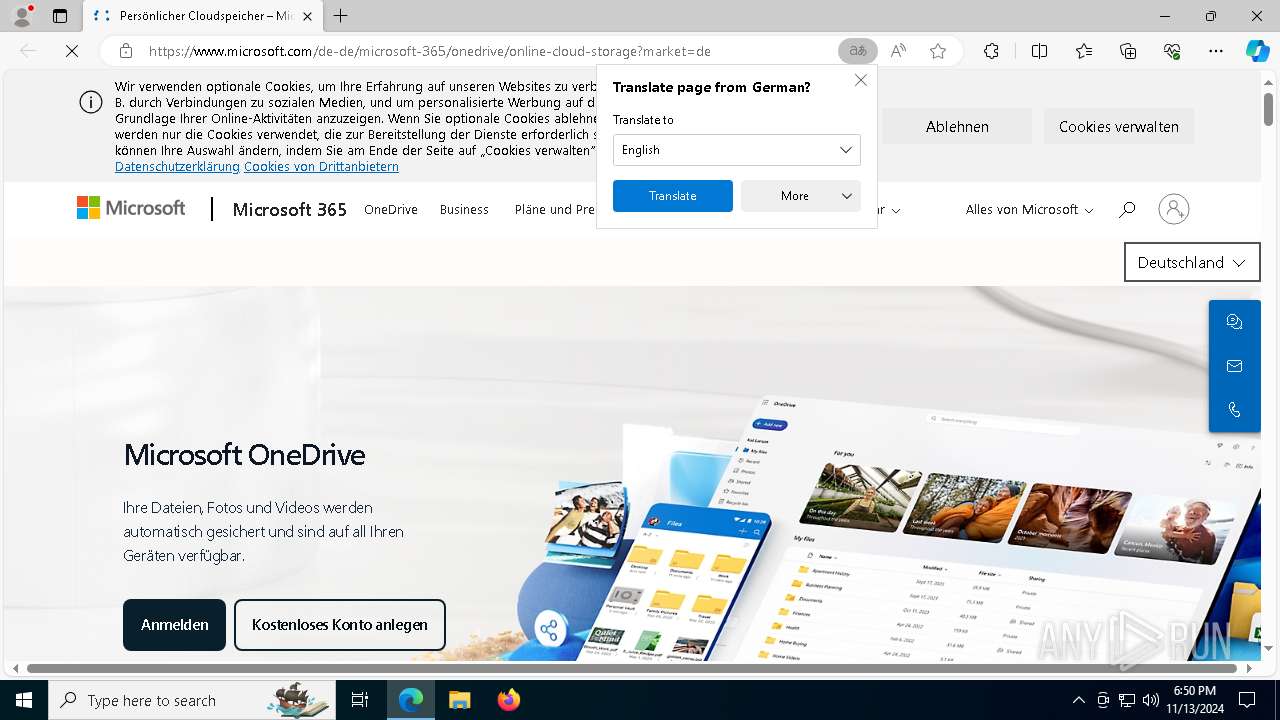Click the horizontal page scrollbar
Screen dimensions: 1280x720
(x=632, y=668)
